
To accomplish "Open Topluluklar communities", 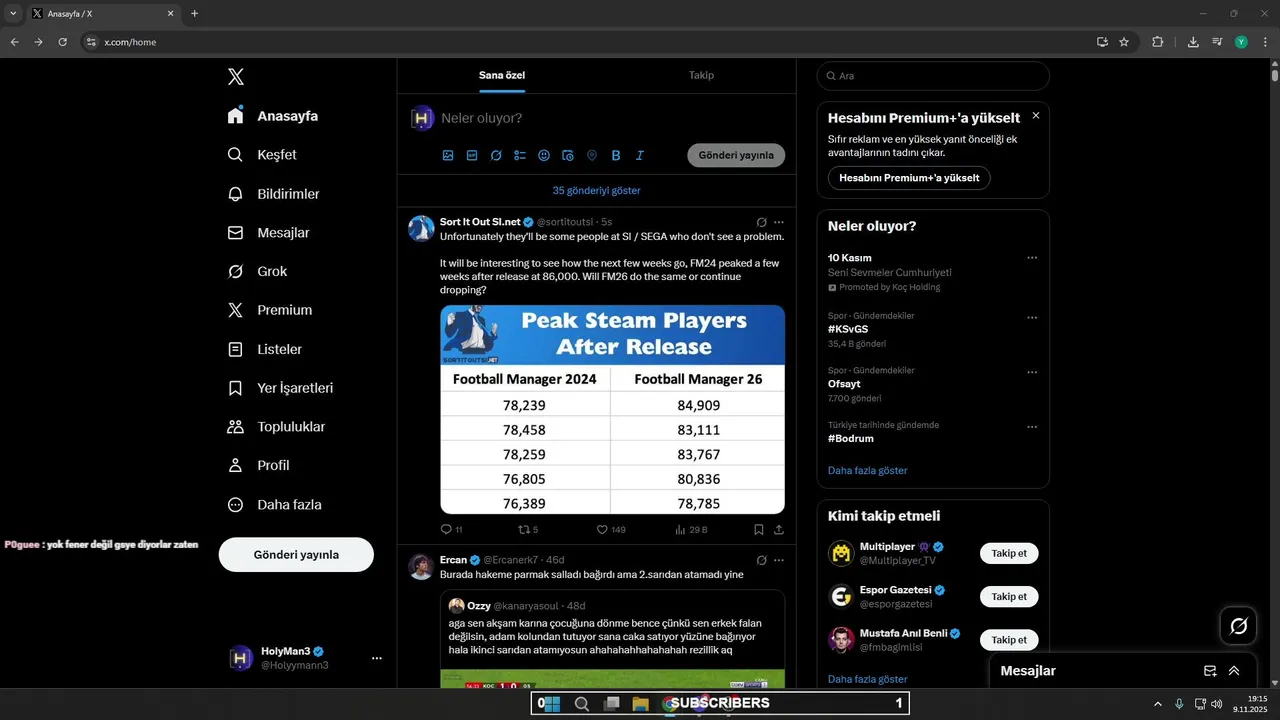I will tap(276, 427).
